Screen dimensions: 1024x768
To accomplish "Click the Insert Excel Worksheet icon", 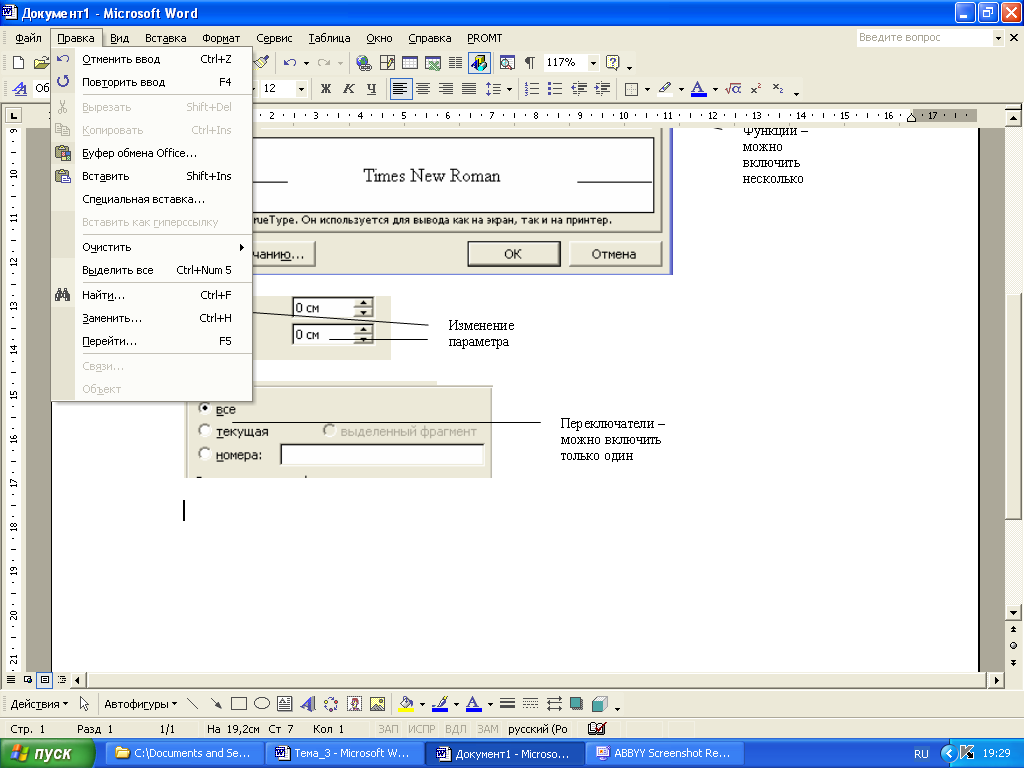I will pos(432,63).
